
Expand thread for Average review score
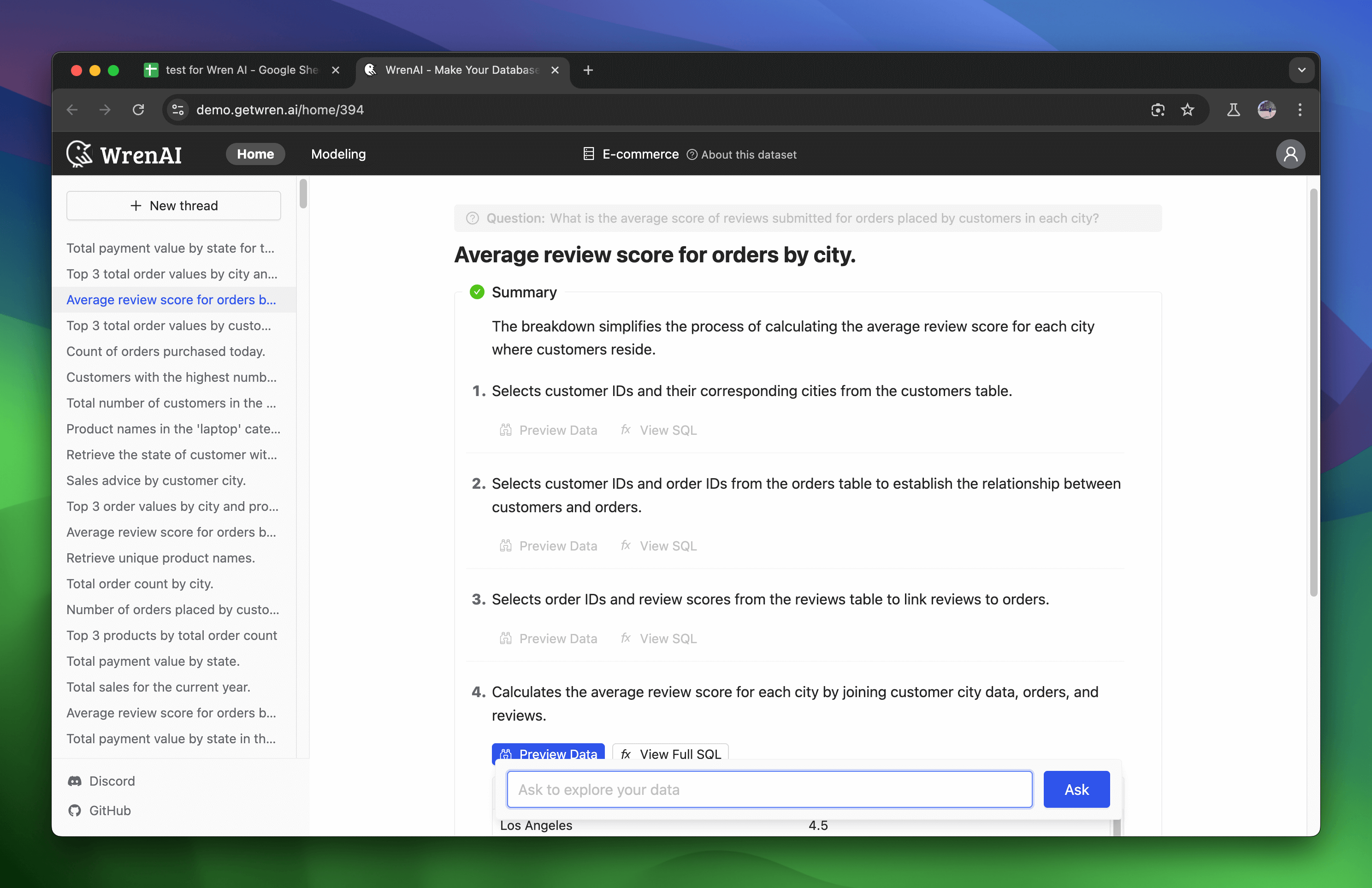(171, 299)
